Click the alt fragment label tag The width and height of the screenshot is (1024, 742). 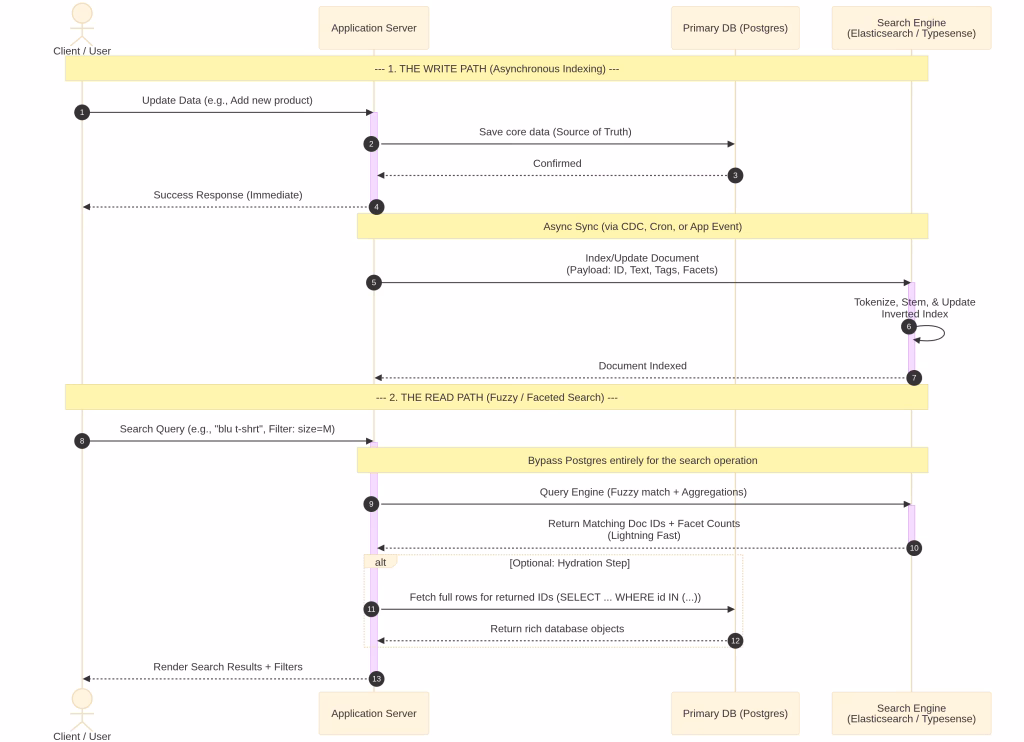(380, 562)
